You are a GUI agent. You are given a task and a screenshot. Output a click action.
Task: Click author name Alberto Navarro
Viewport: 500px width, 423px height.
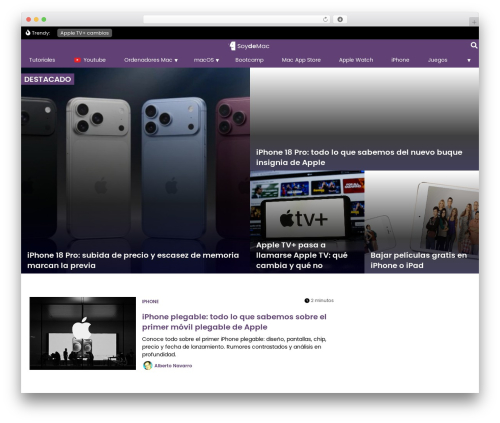[x=173, y=366]
